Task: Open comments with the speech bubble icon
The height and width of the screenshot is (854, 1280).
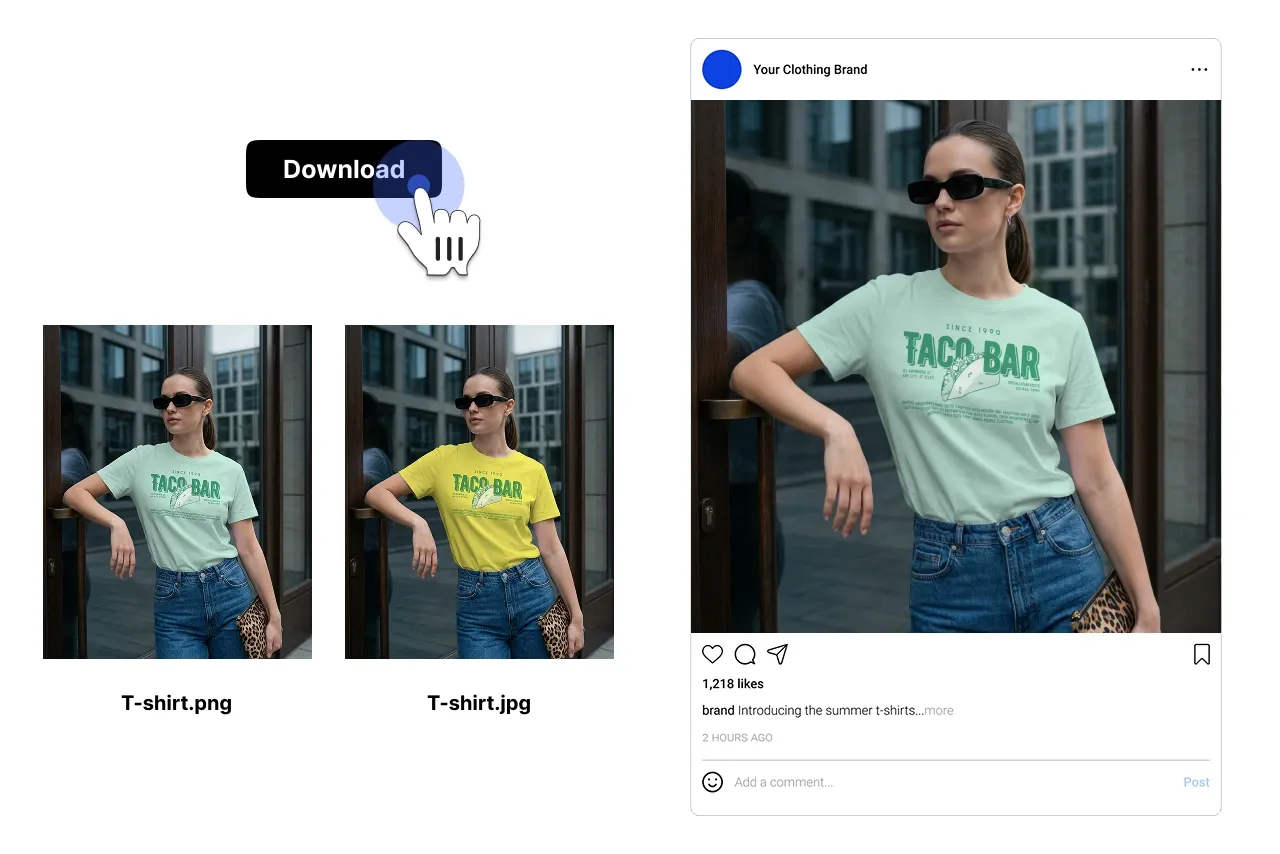Action: coord(745,654)
